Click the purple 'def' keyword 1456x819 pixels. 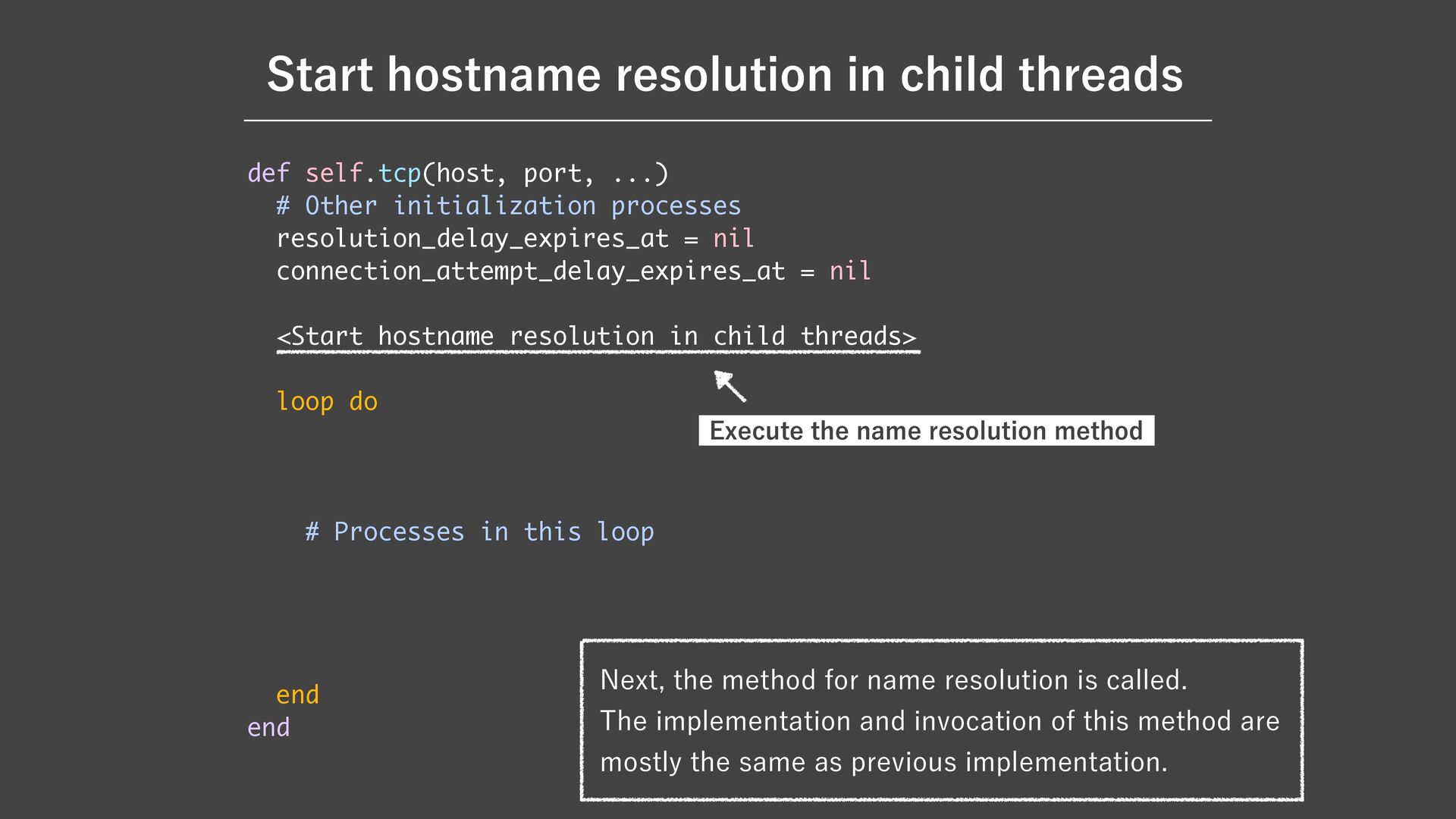point(268,174)
